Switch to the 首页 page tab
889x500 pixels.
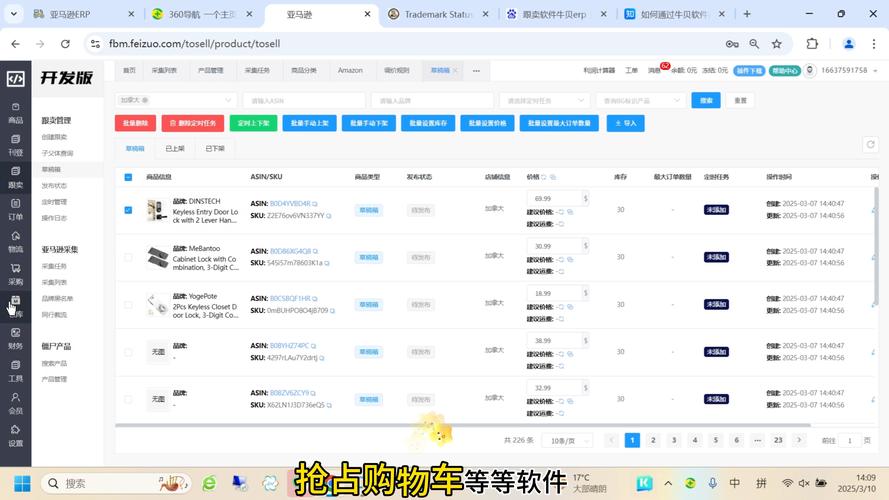[x=129, y=71]
